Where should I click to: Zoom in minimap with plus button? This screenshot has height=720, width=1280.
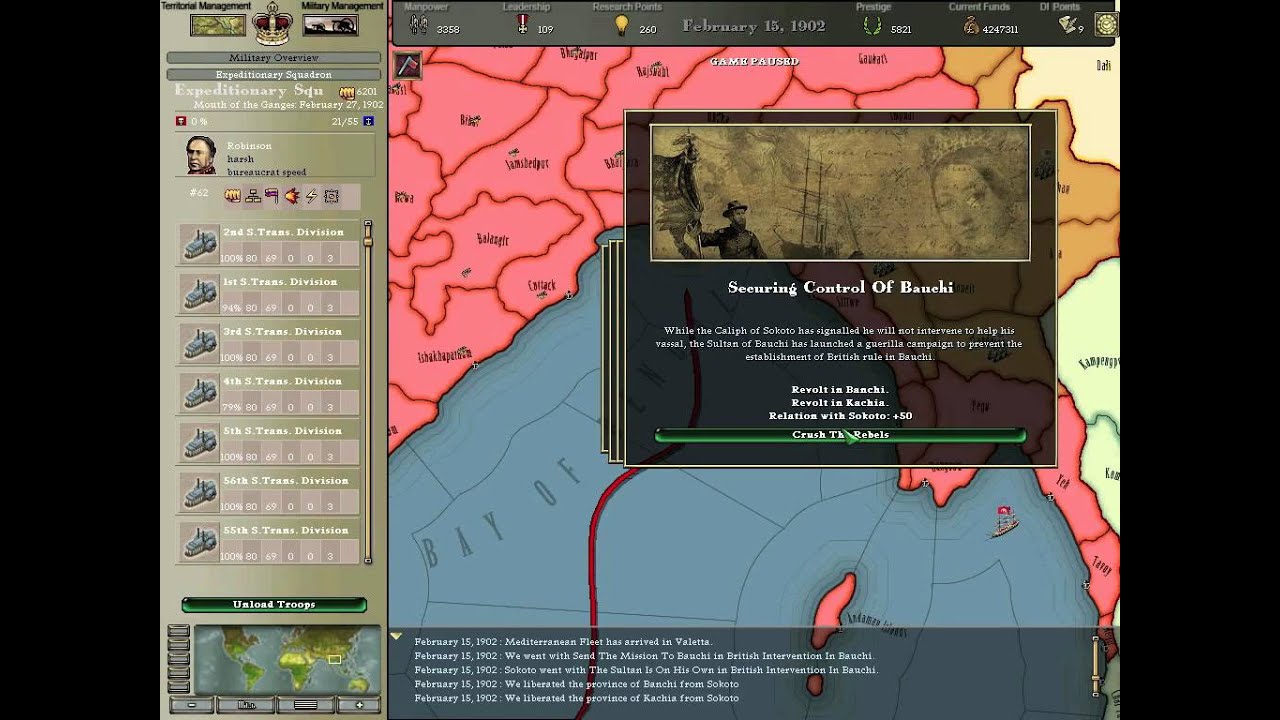coord(359,705)
